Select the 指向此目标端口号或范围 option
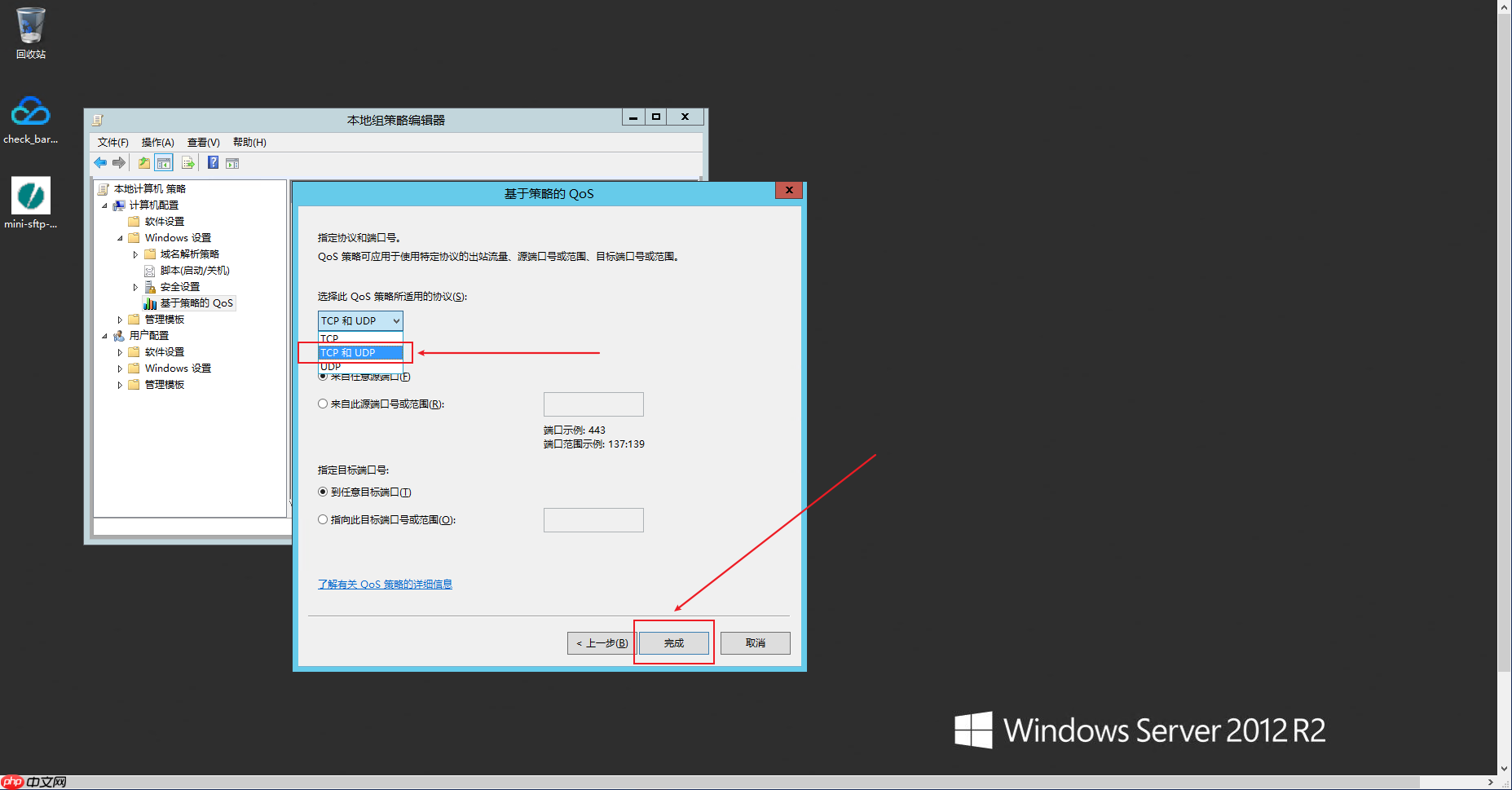Viewport: 1512px width, 790px height. [x=323, y=519]
